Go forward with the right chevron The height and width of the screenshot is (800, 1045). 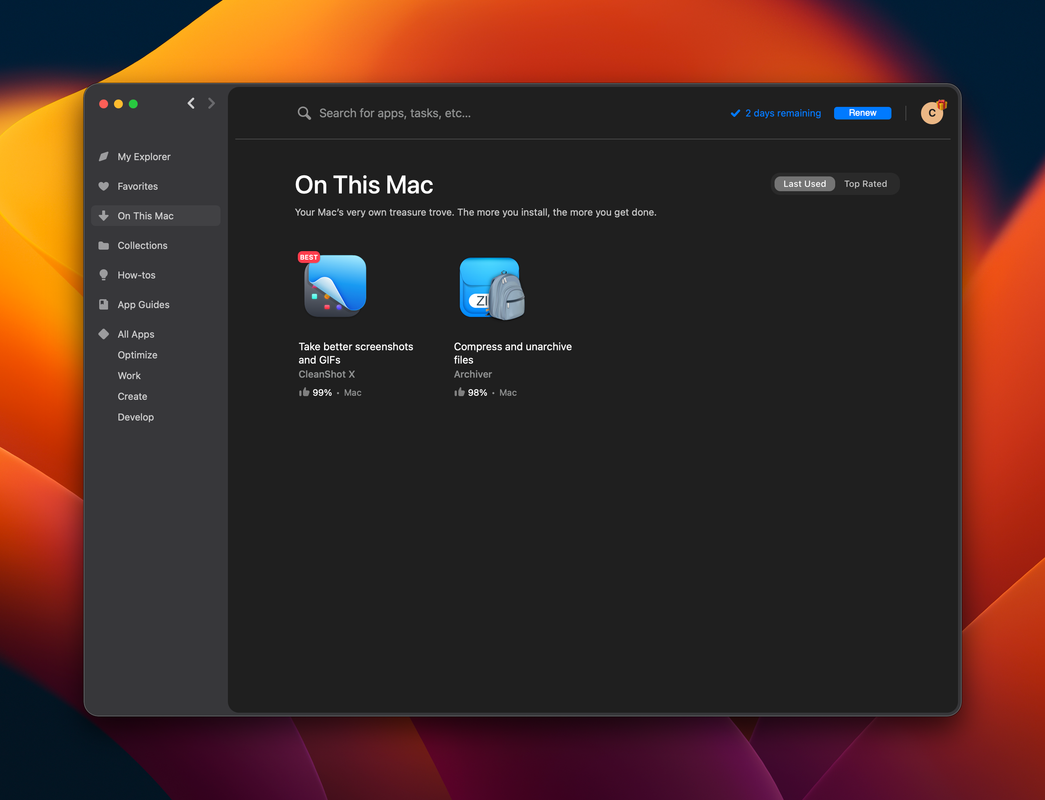click(x=211, y=103)
